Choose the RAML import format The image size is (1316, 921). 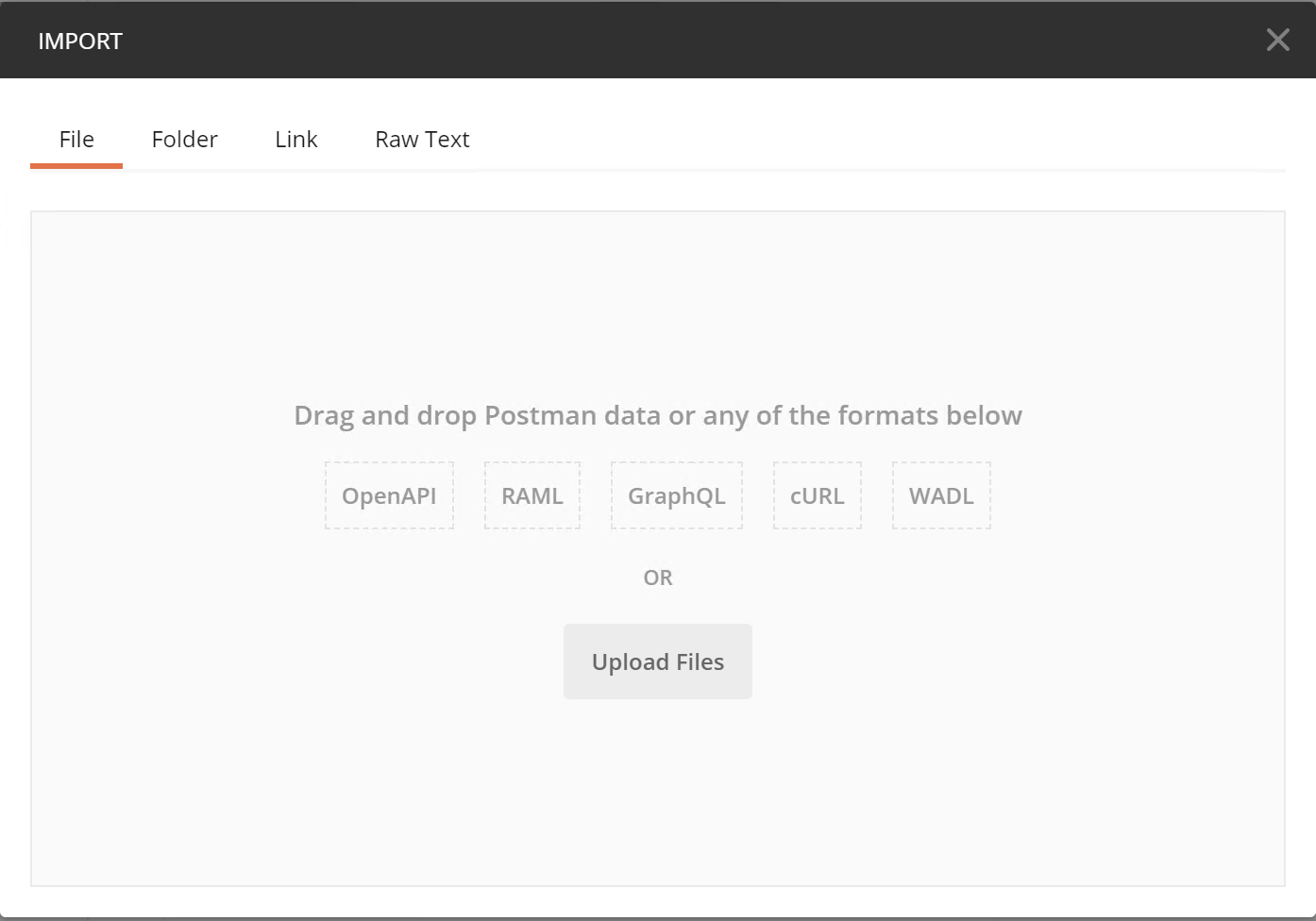pos(531,494)
